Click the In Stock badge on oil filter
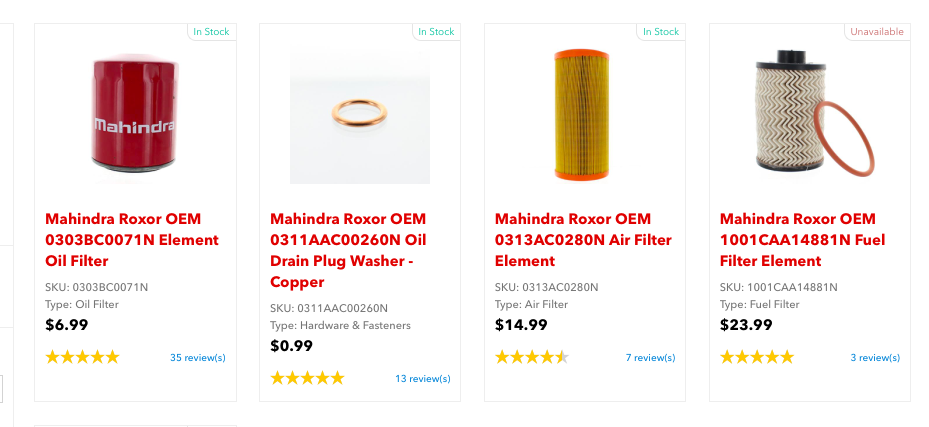 [x=211, y=32]
